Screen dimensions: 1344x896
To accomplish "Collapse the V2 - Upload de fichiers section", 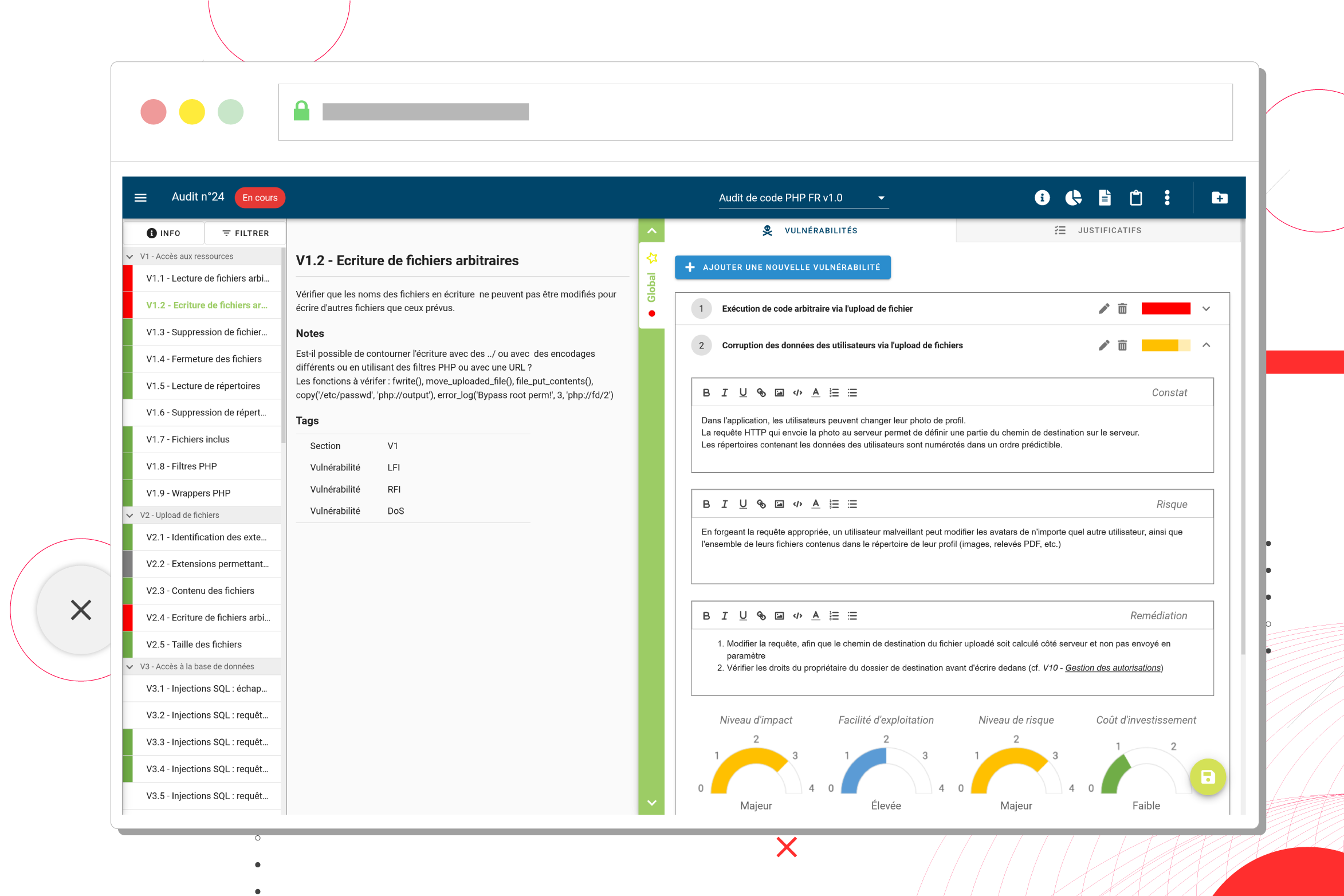I will click(130, 516).
